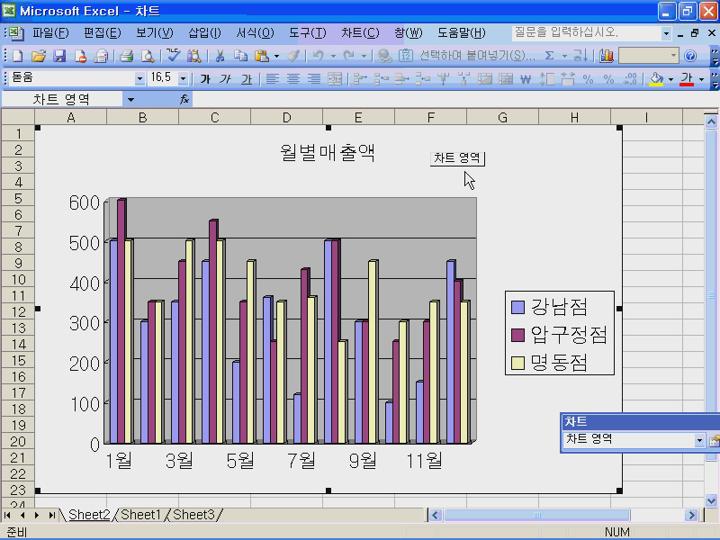Open the 파일(F) menu
The width and height of the screenshot is (720, 540).
pyautogui.click(x=51, y=33)
